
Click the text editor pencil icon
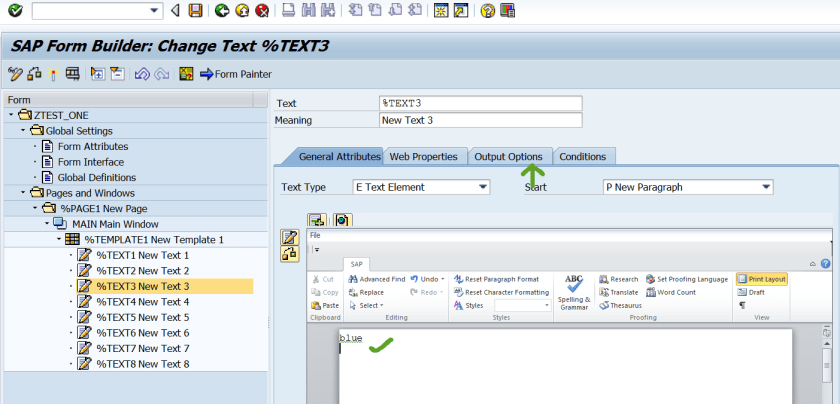click(290, 237)
